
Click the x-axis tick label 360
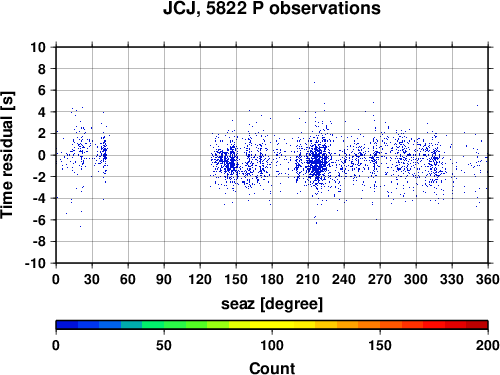(x=488, y=279)
